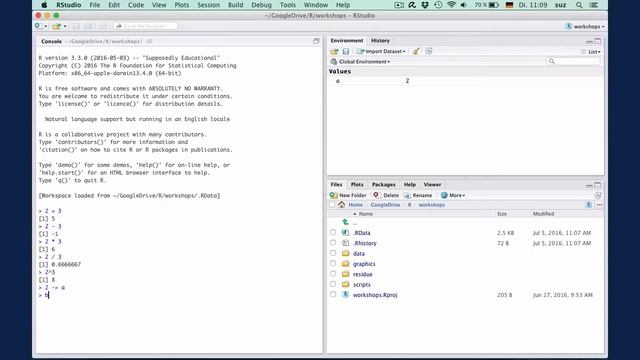640x360 pixels.
Task: Click the save workspace disk icon
Action: tap(346, 51)
